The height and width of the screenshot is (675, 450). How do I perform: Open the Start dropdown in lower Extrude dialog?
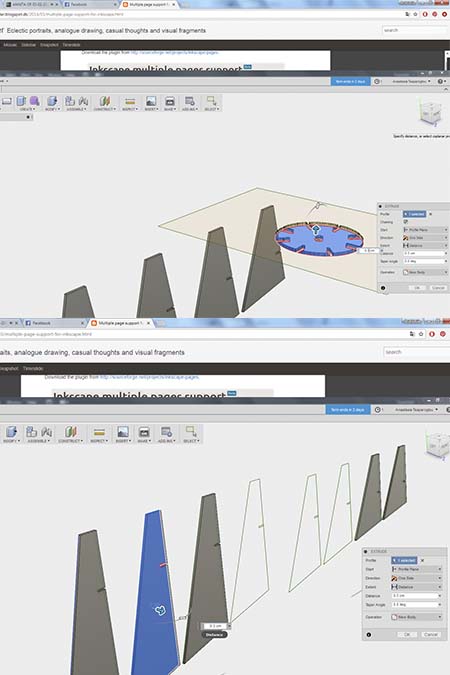tap(416, 569)
